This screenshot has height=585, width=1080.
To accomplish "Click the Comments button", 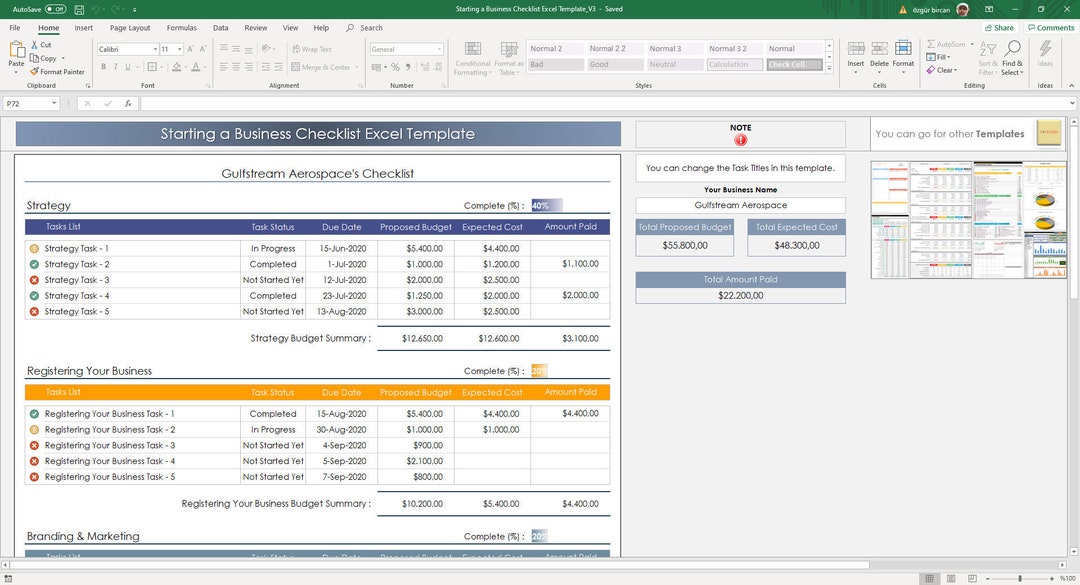I will coord(1050,28).
